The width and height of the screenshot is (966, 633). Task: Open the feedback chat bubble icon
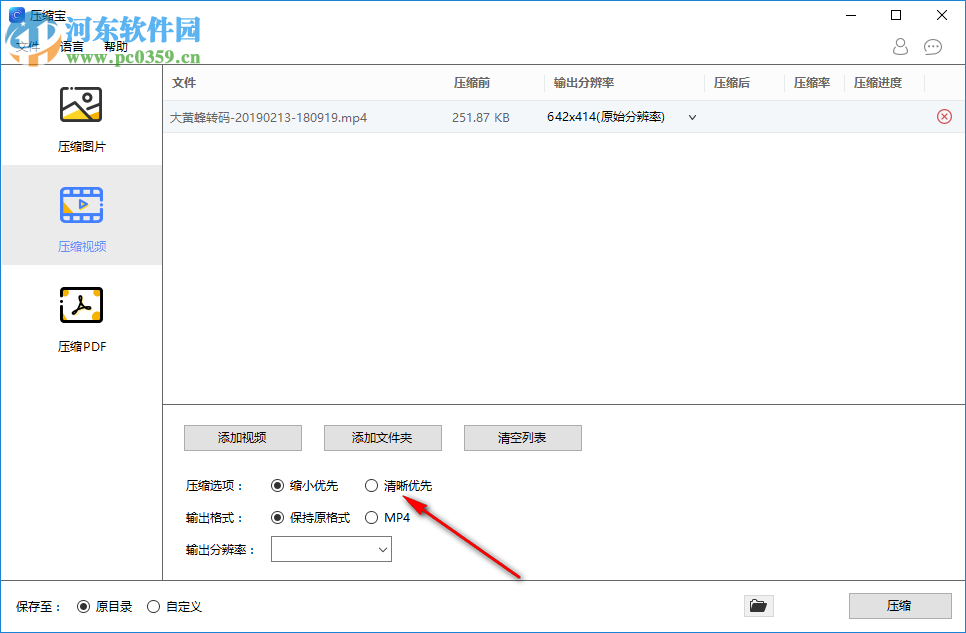pos(933,47)
